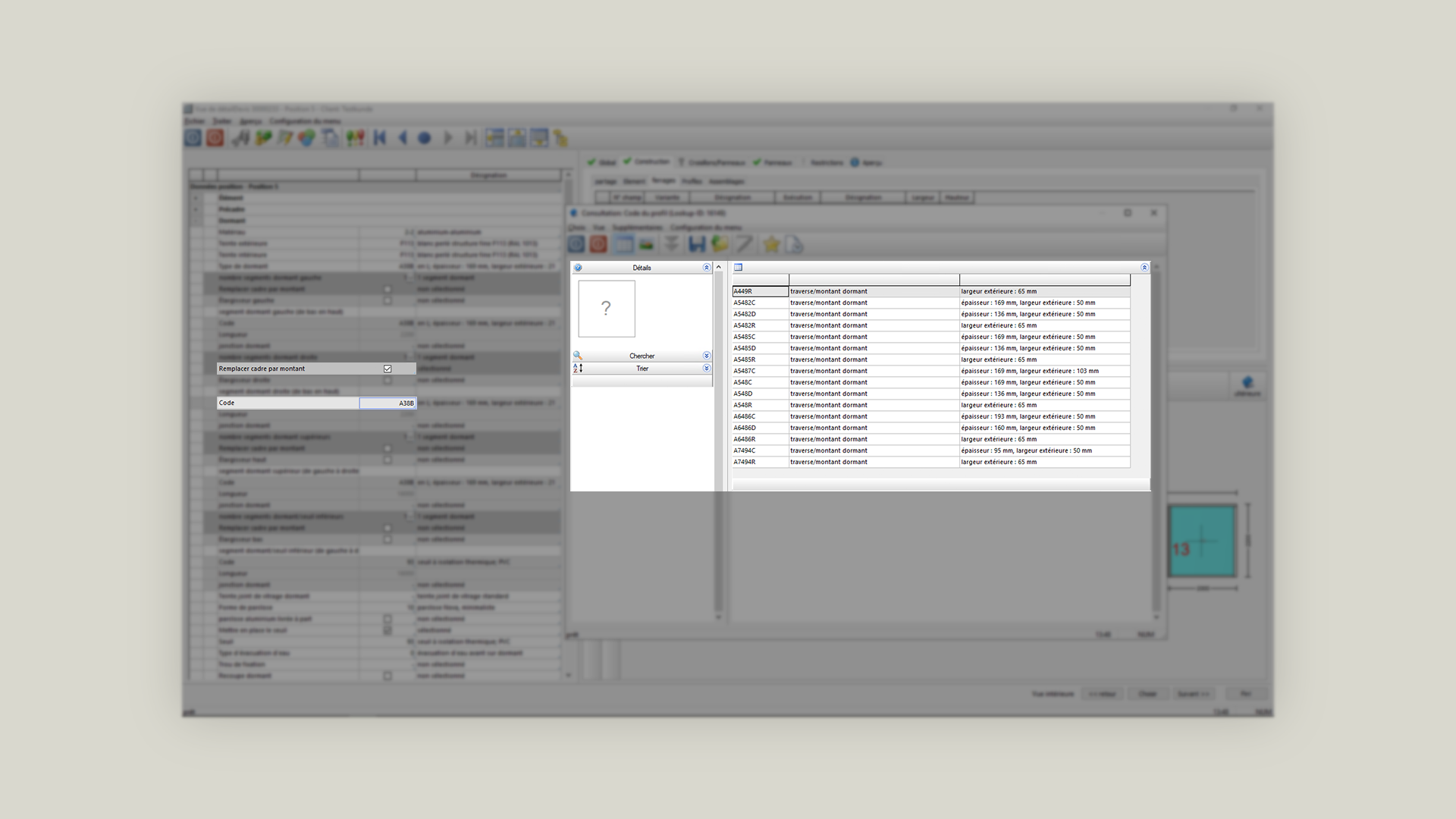Select the A5485C code cell
1456x819 pixels.
(x=760, y=337)
